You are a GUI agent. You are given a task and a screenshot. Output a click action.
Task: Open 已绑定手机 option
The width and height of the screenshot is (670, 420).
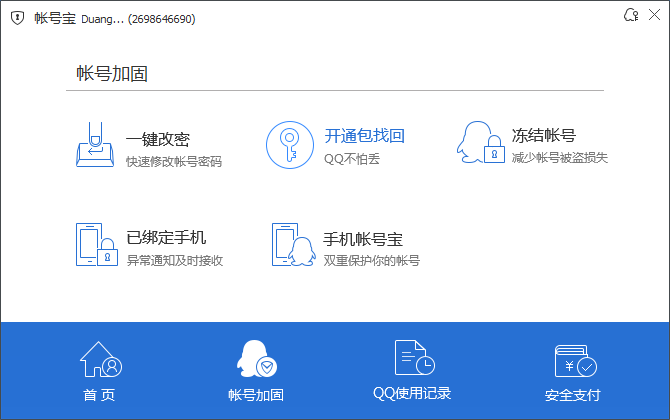166,238
